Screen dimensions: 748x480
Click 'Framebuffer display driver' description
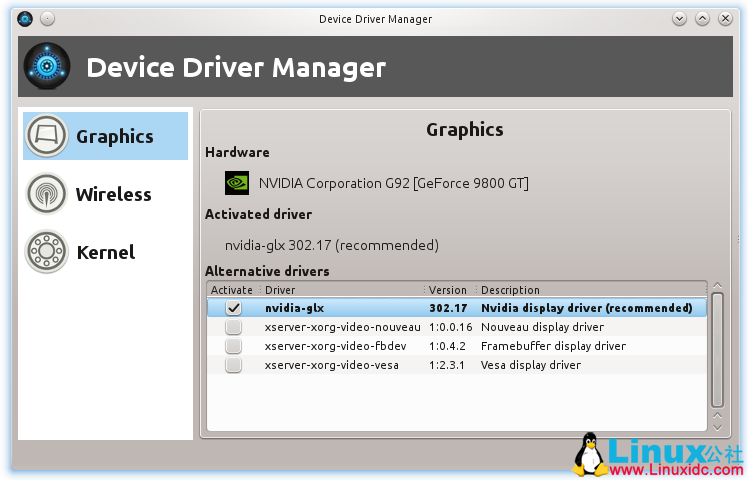point(553,346)
